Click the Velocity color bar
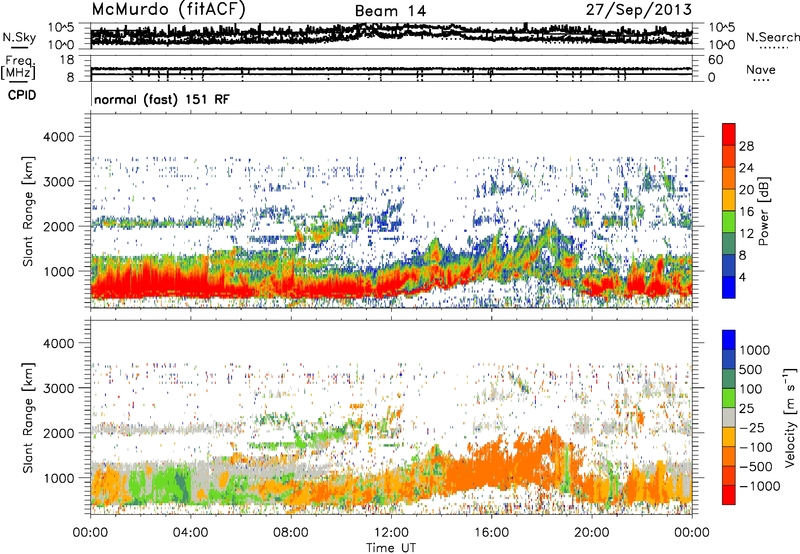 tap(729, 417)
